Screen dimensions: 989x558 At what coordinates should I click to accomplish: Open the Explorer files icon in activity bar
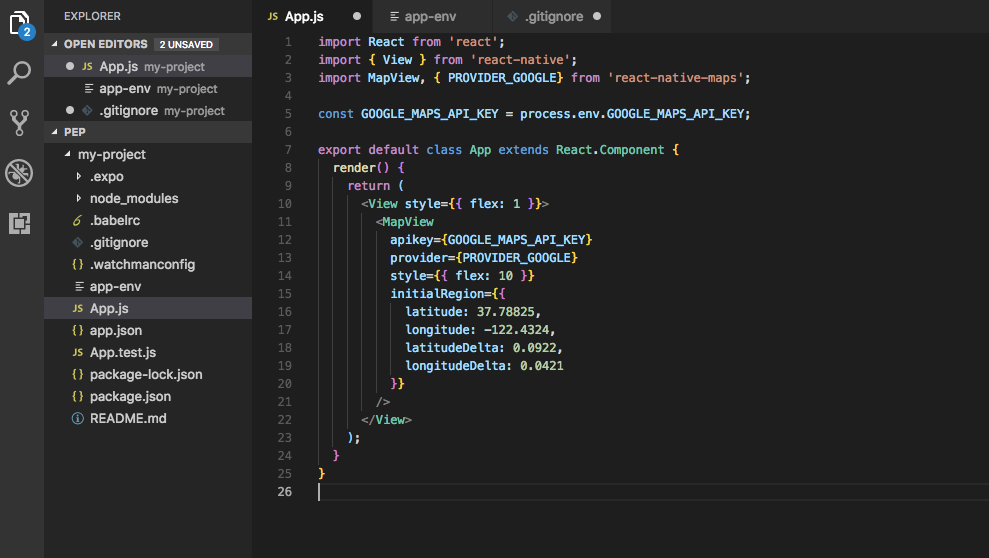(21, 24)
